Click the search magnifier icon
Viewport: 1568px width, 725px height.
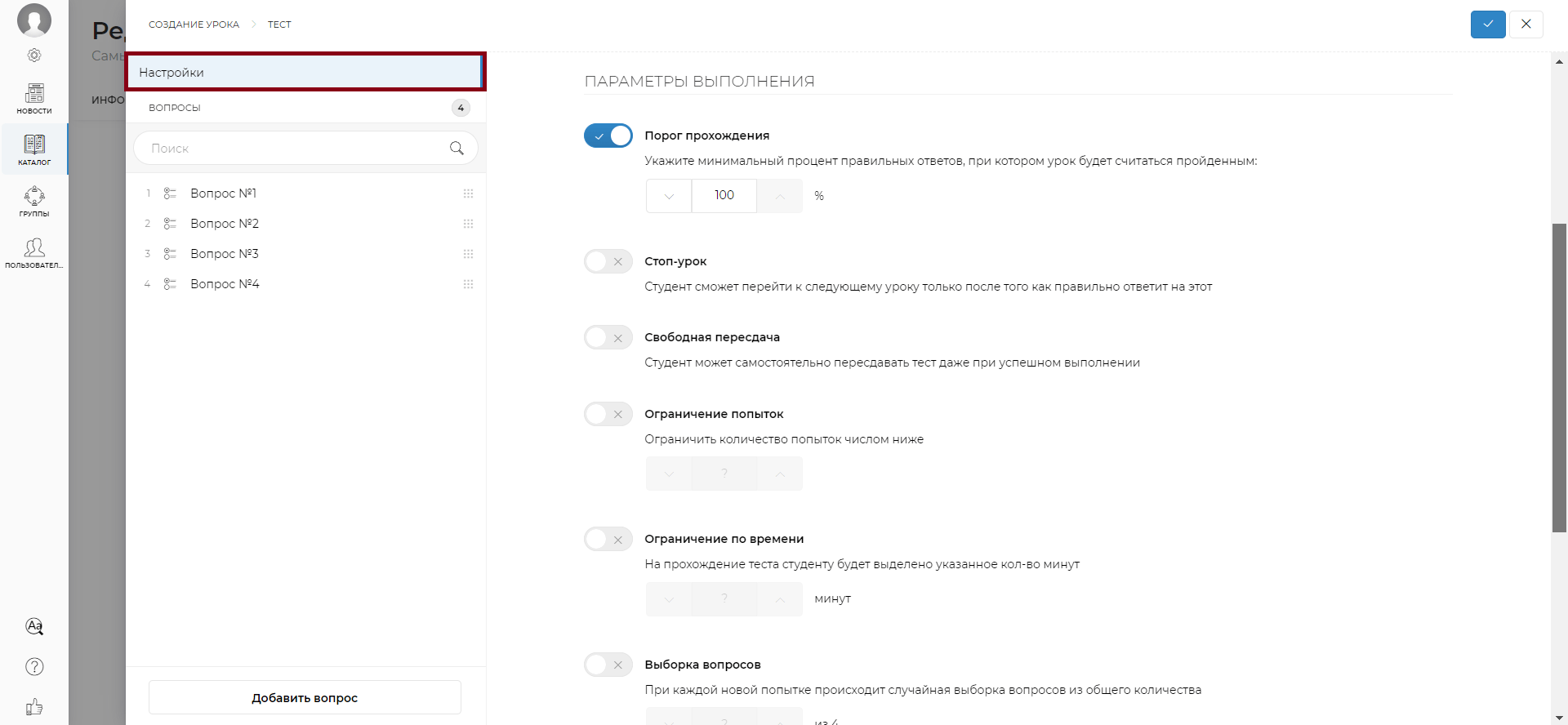tap(457, 148)
